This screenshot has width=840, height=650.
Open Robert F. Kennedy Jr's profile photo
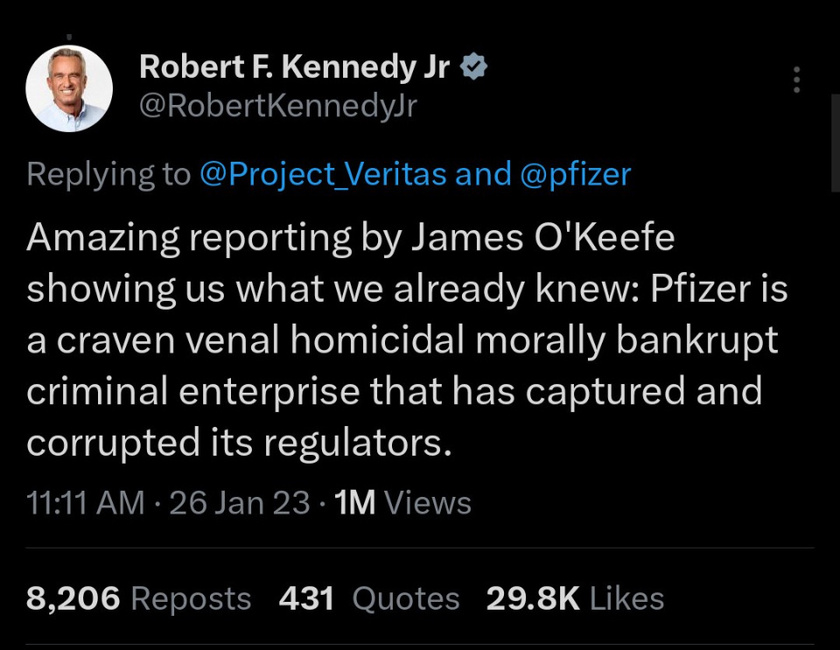point(68,88)
